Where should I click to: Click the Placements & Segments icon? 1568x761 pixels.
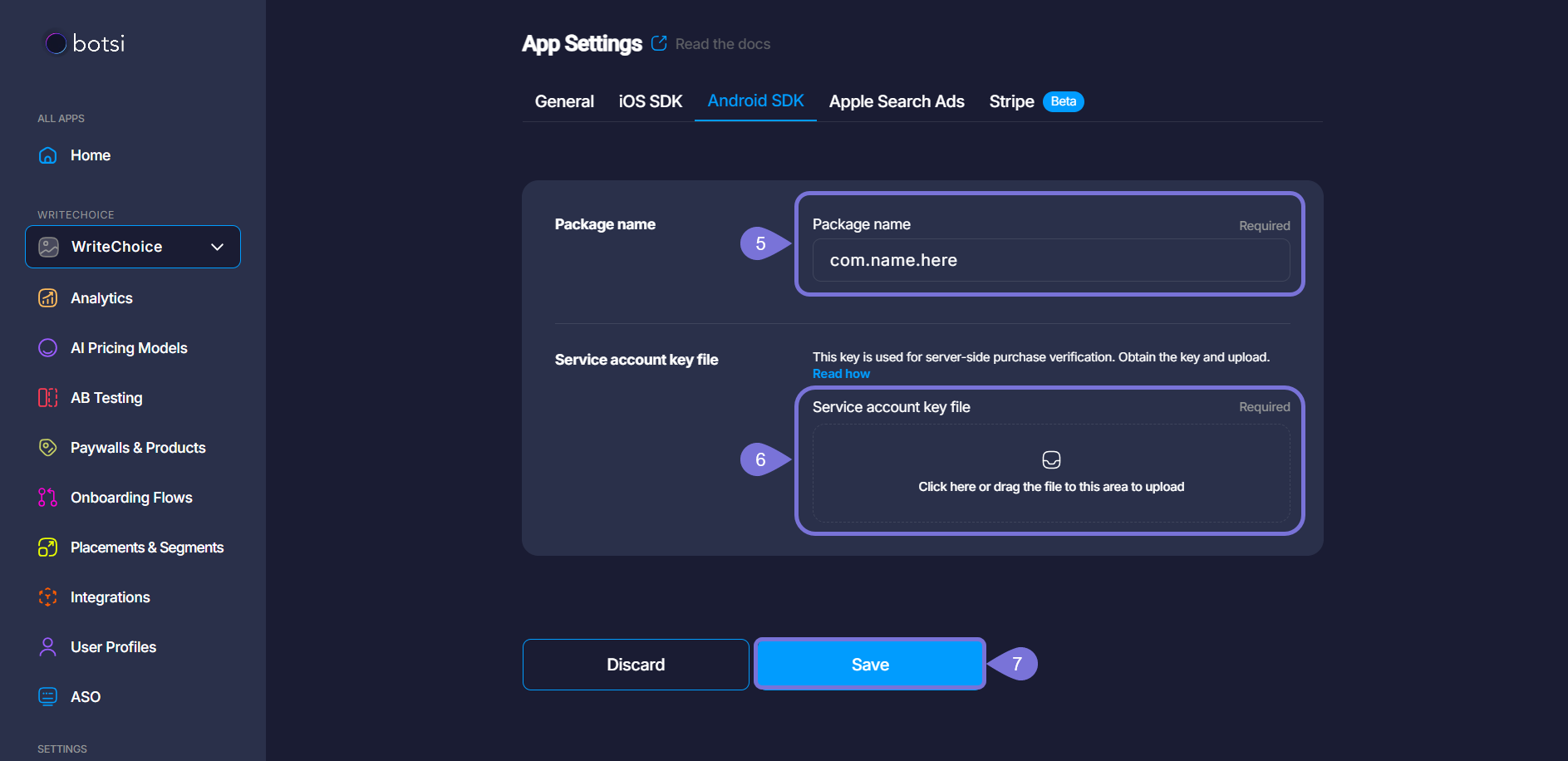click(48, 547)
